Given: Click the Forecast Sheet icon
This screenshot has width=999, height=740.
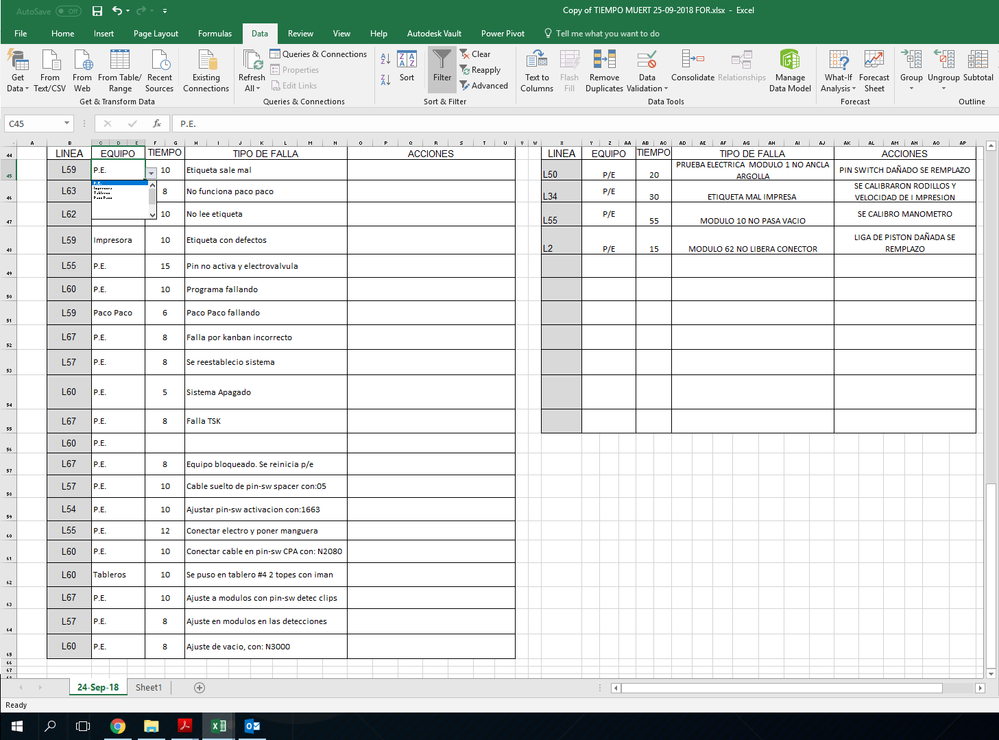Looking at the screenshot, I should tap(873, 60).
